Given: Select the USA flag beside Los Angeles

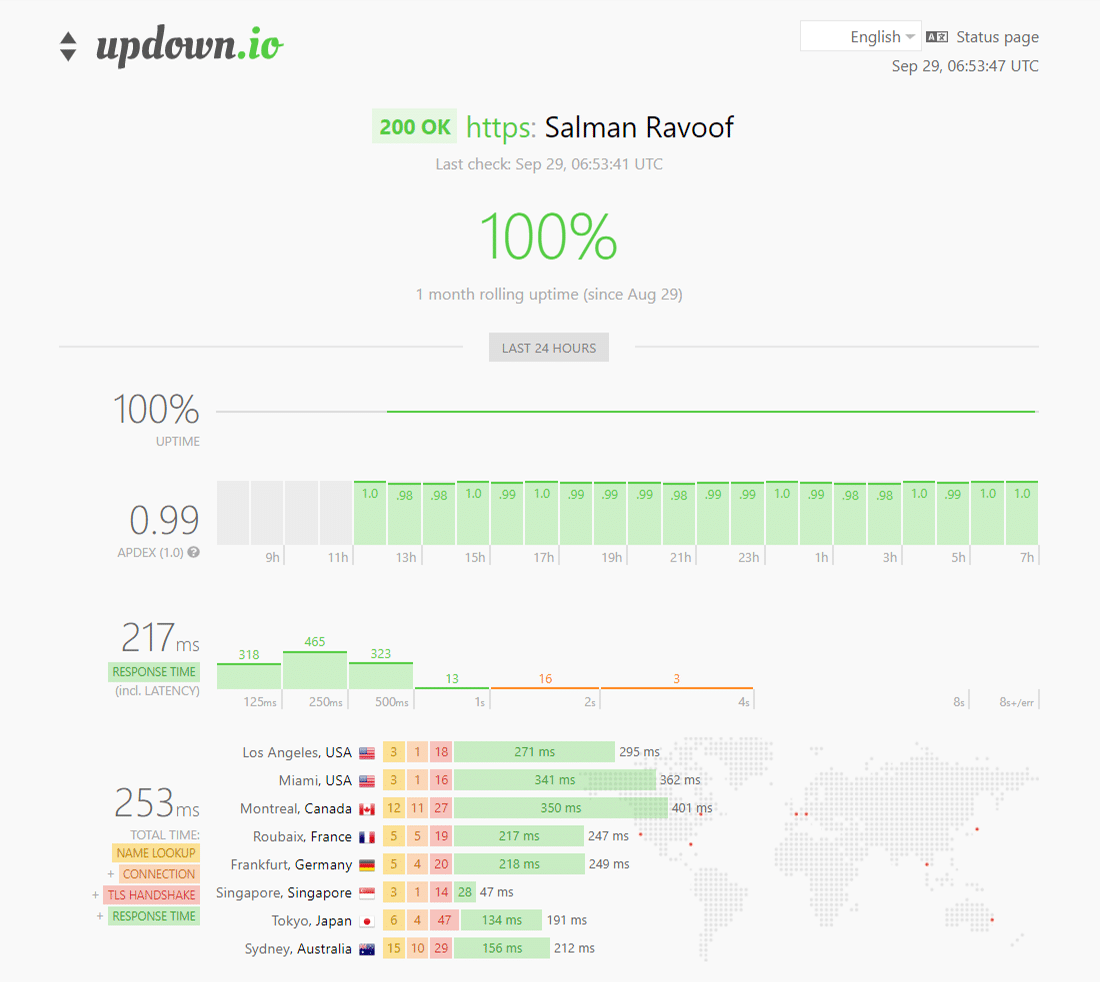Looking at the screenshot, I should click(367, 752).
